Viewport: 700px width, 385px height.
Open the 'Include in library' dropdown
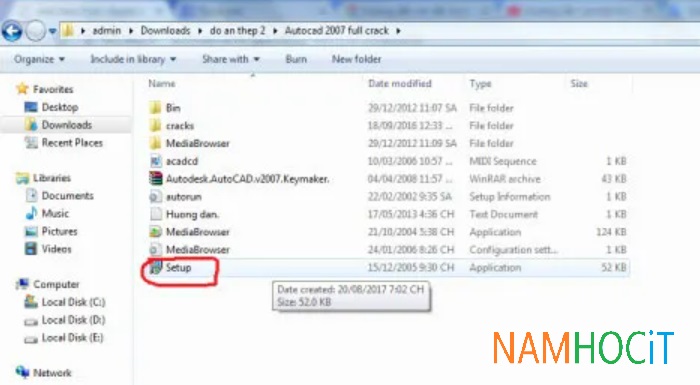(x=133, y=59)
